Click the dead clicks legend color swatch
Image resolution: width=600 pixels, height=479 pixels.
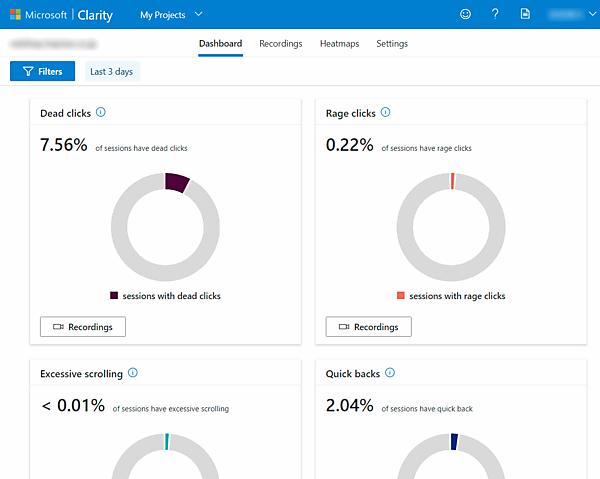coord(114,296)
